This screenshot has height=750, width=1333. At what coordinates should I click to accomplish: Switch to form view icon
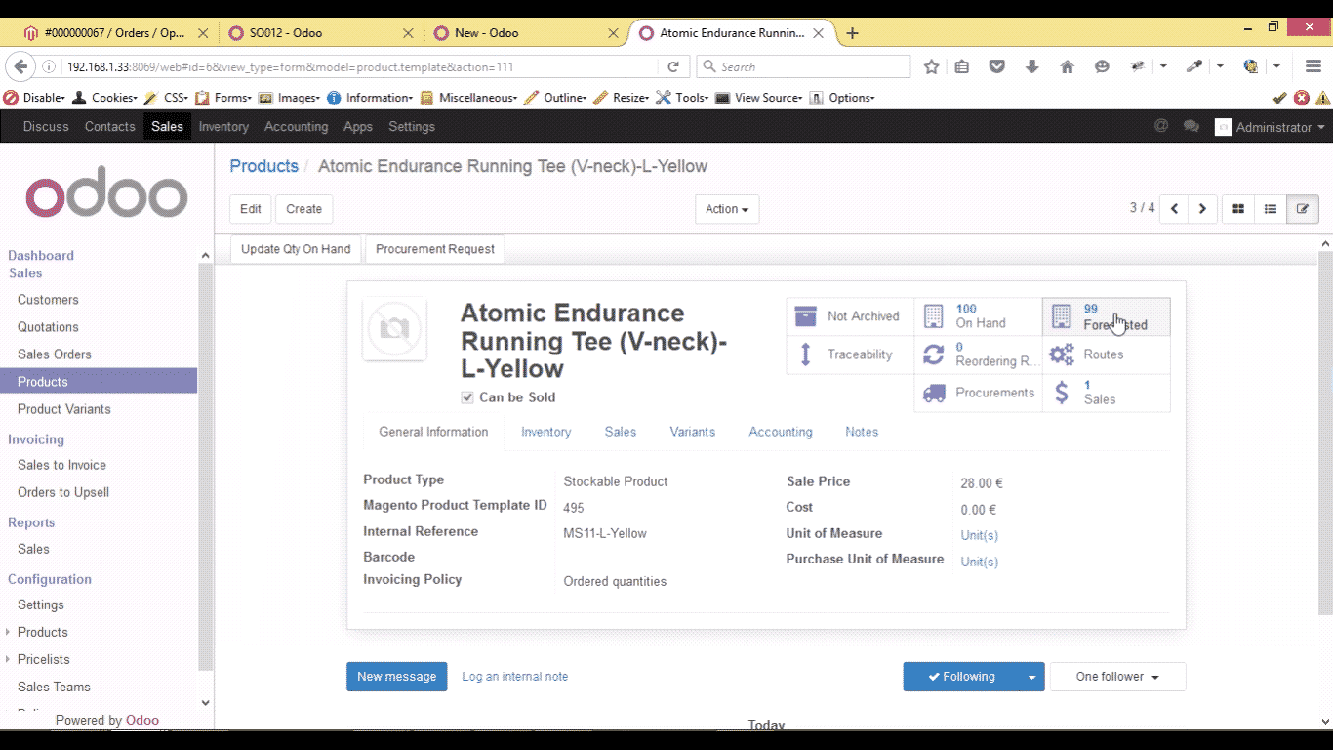tap(1302, 209)
